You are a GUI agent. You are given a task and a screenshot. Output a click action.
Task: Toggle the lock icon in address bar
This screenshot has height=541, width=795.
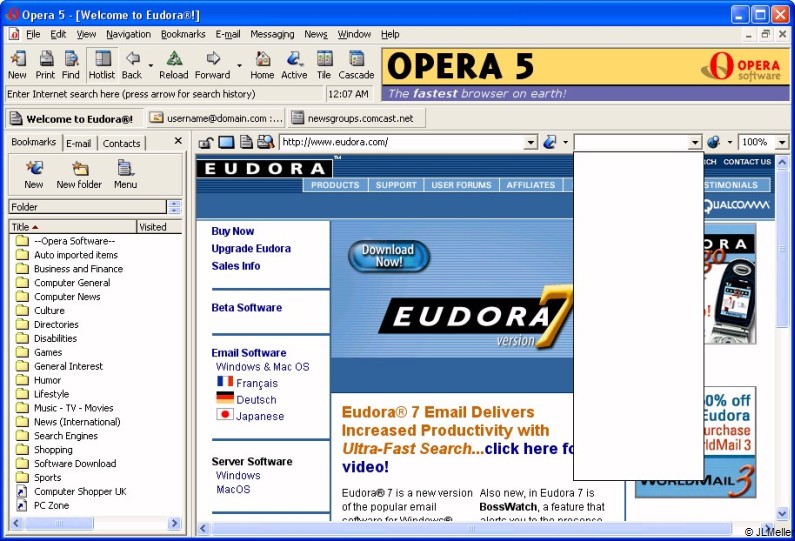pos(205,142)
